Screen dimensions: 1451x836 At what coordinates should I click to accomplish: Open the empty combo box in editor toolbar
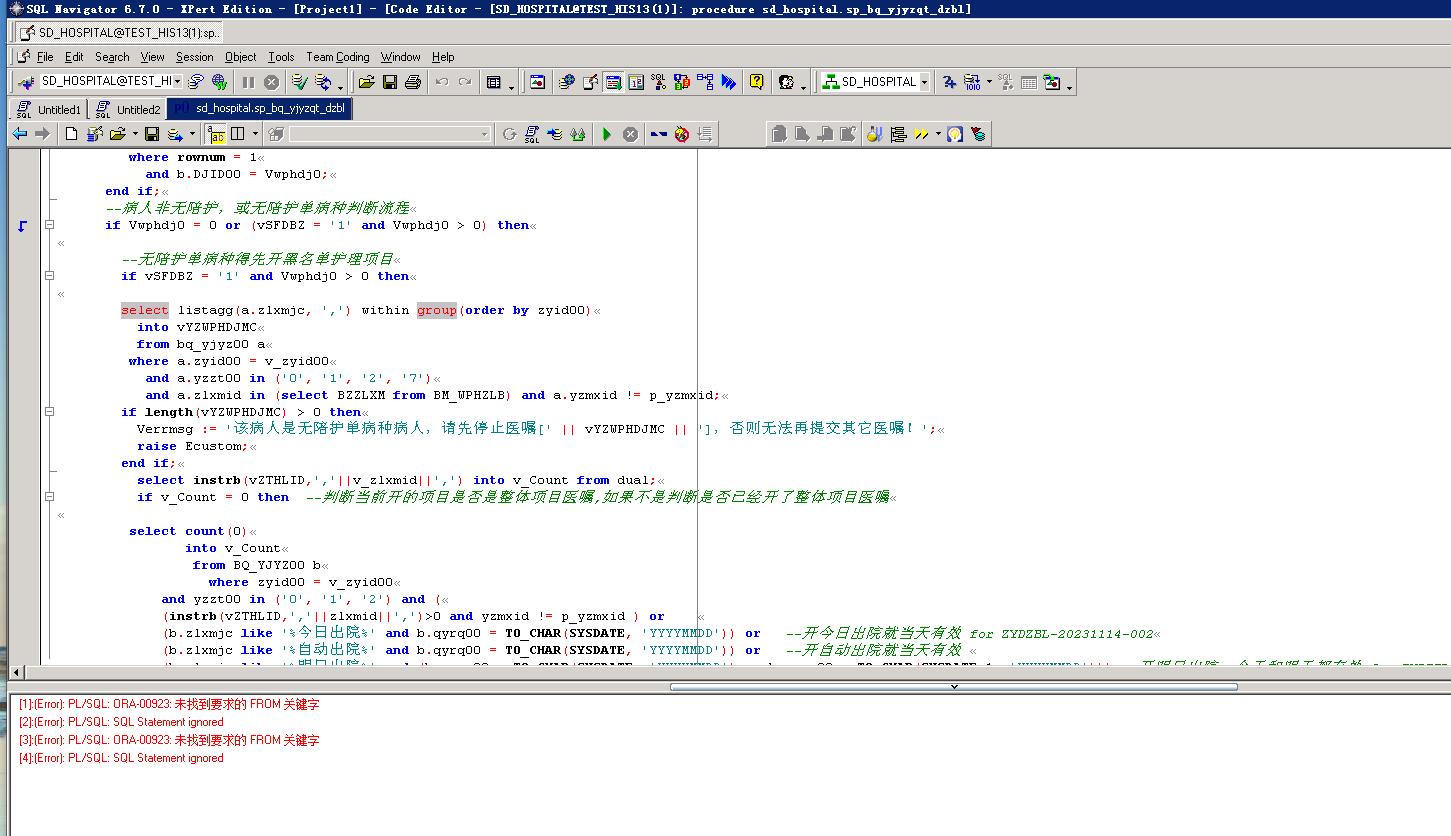pyautogui.click(x=485, y=134)
